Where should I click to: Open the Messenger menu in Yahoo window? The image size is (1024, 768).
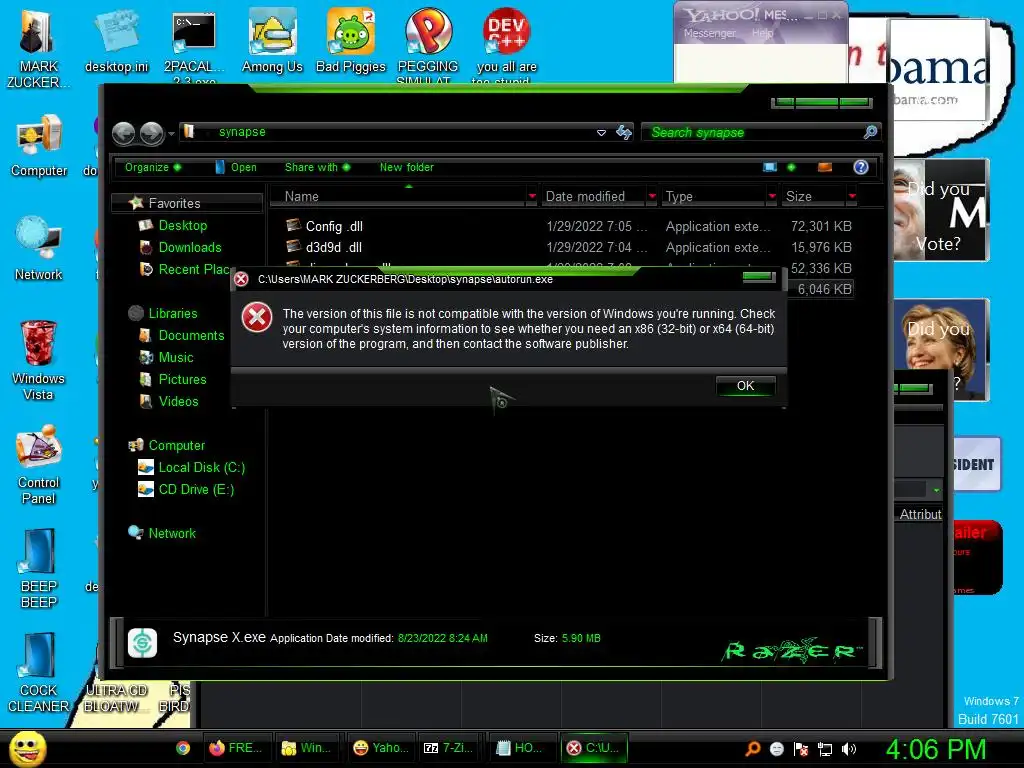709,33
